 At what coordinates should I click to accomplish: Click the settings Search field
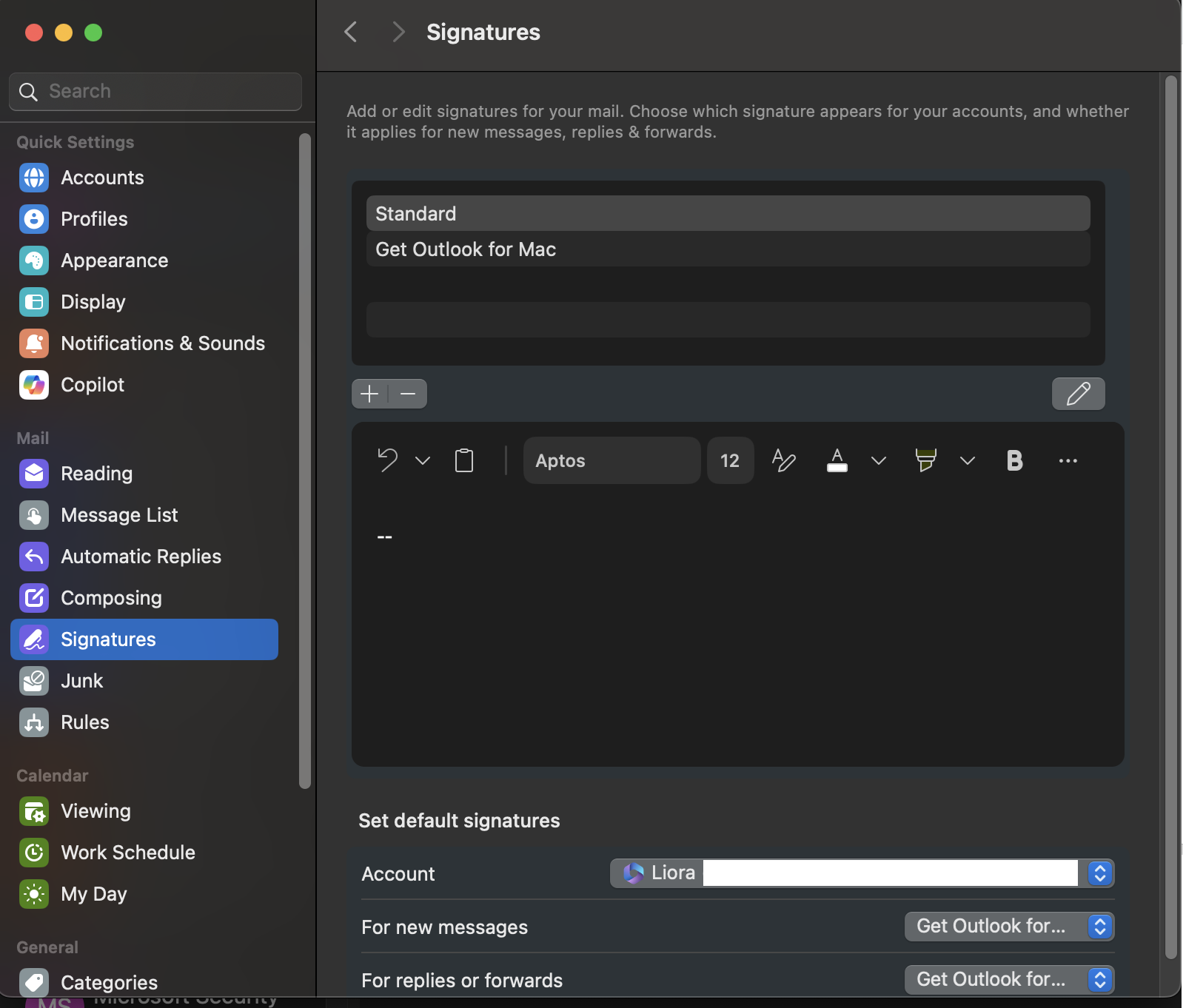[155, 91]
